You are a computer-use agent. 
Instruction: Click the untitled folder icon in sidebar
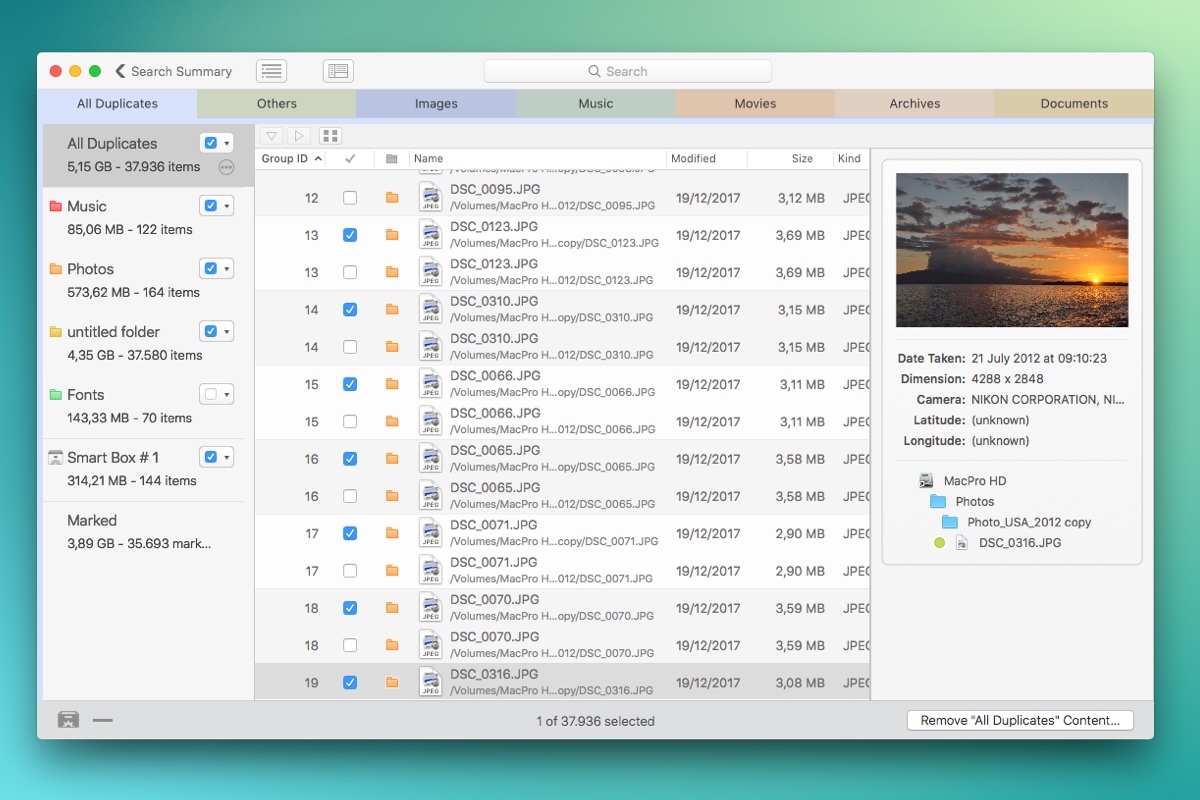[x=56, y=332]
